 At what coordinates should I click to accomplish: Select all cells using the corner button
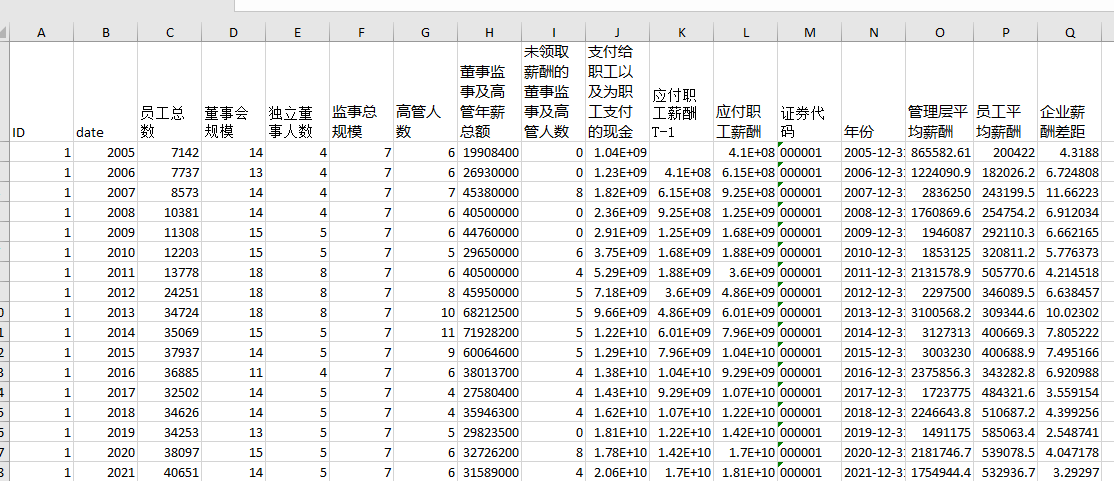point(5,33)
